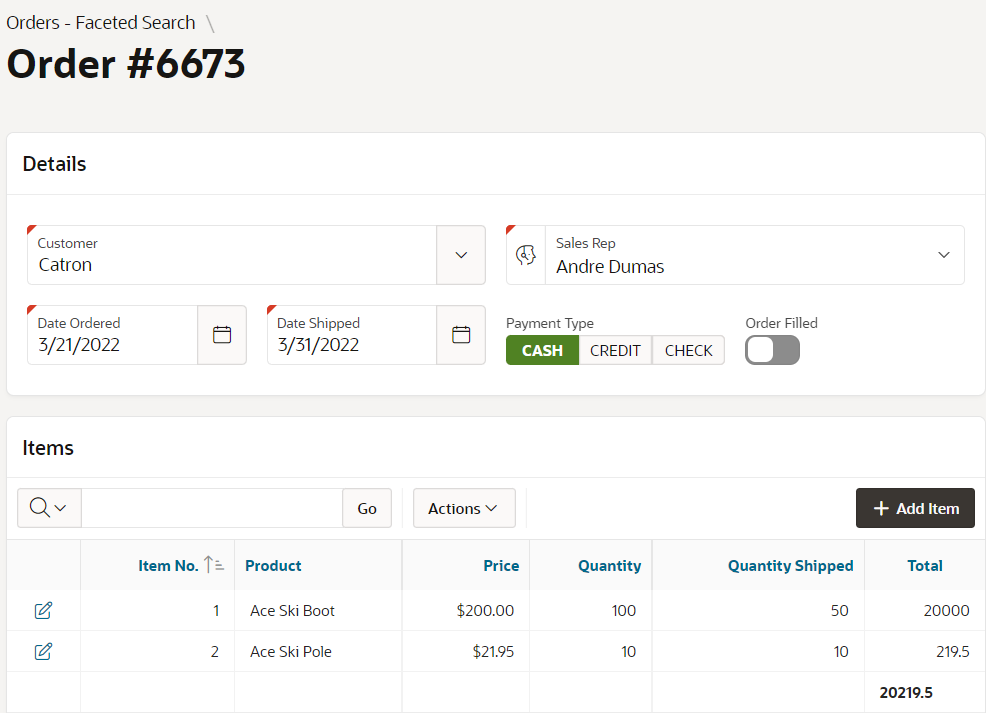986x713 pixels.
Task: Click the Item No. sort ascending icon
Action: 214,565
